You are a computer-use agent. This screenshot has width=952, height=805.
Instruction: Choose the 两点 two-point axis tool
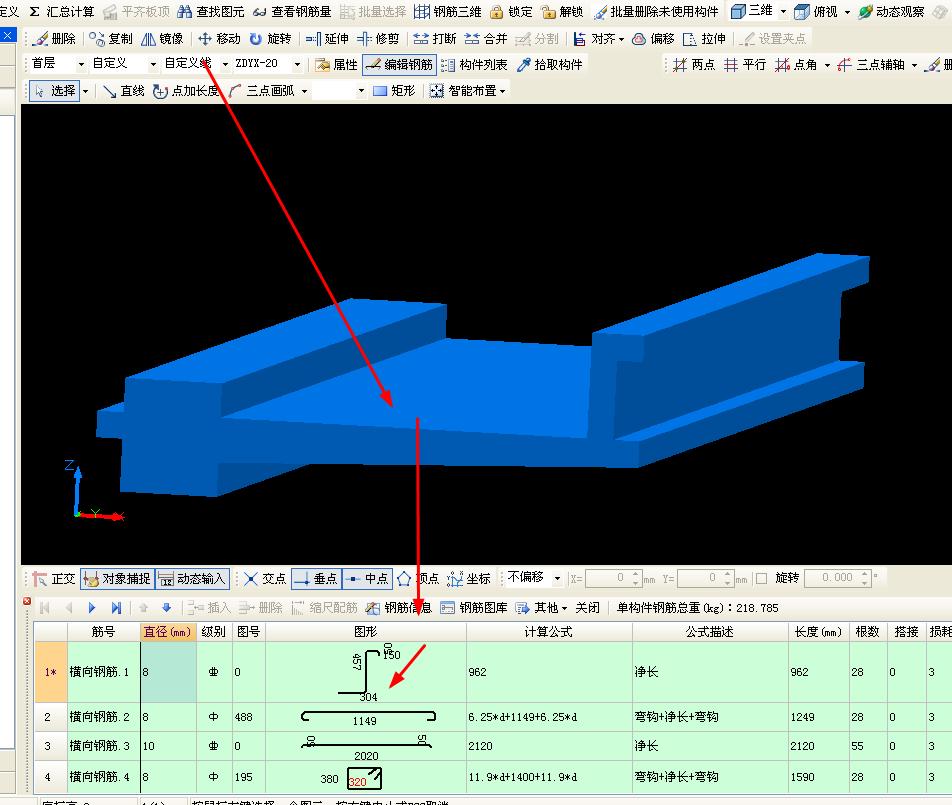695,65
